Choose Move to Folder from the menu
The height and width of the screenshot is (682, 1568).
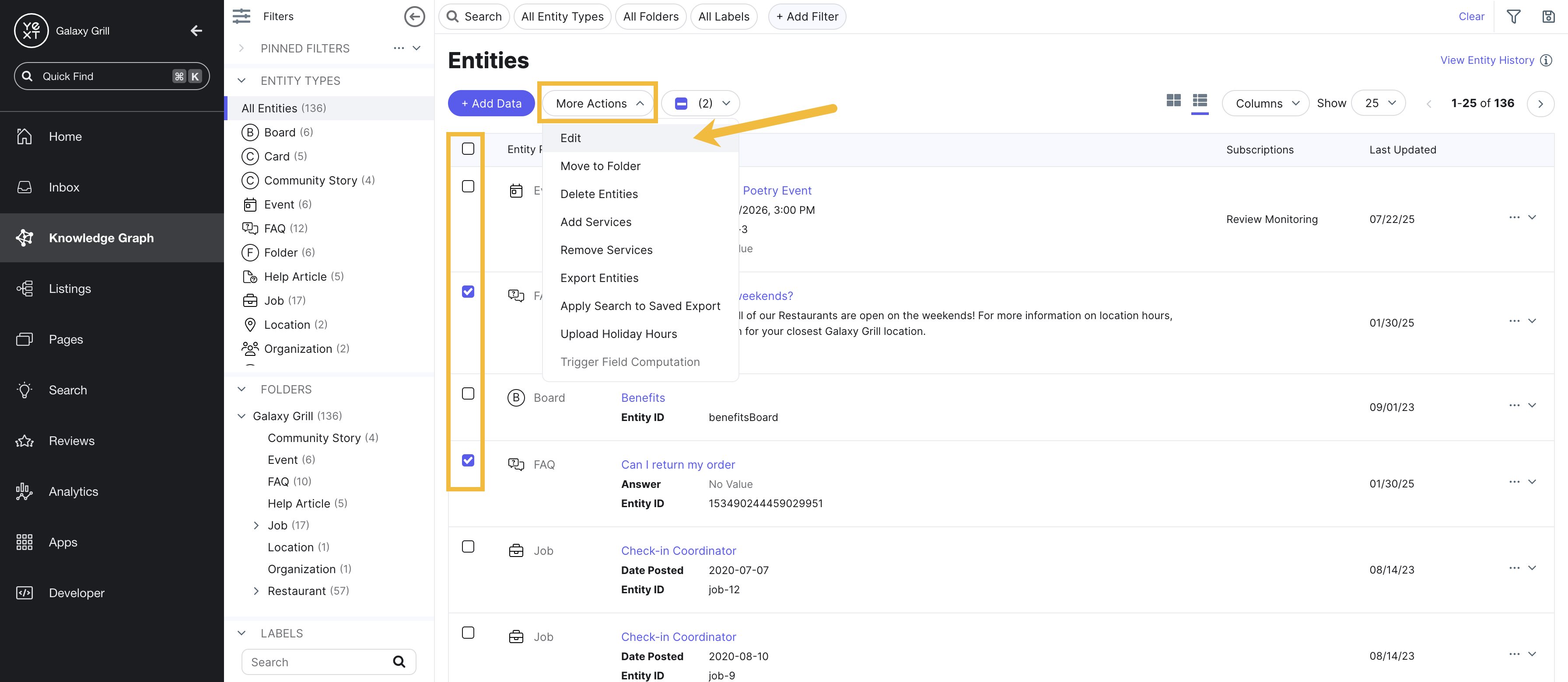pyautogui.click(x=600, y=166)
